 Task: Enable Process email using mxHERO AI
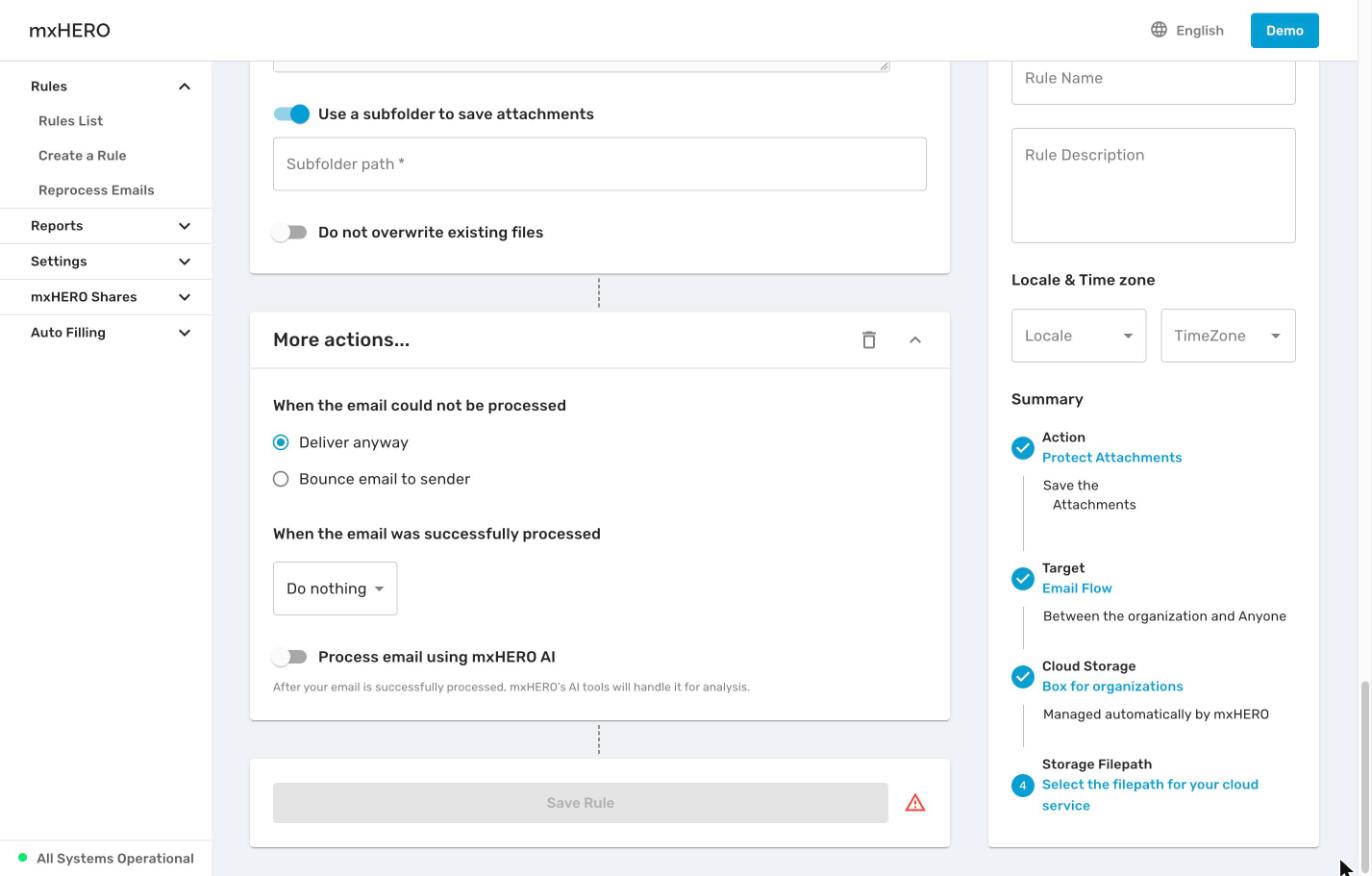[x=290, y=657]
